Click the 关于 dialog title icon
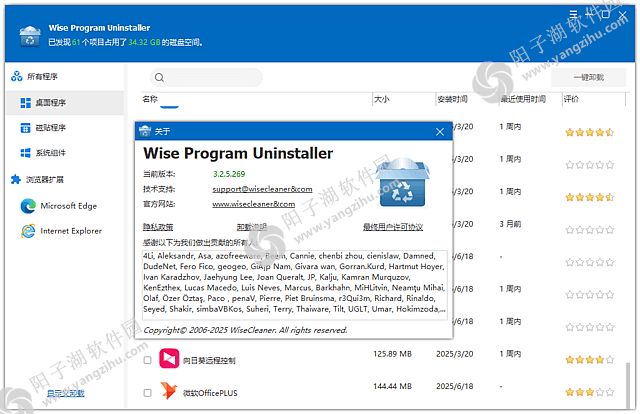 tap(145, 131)
